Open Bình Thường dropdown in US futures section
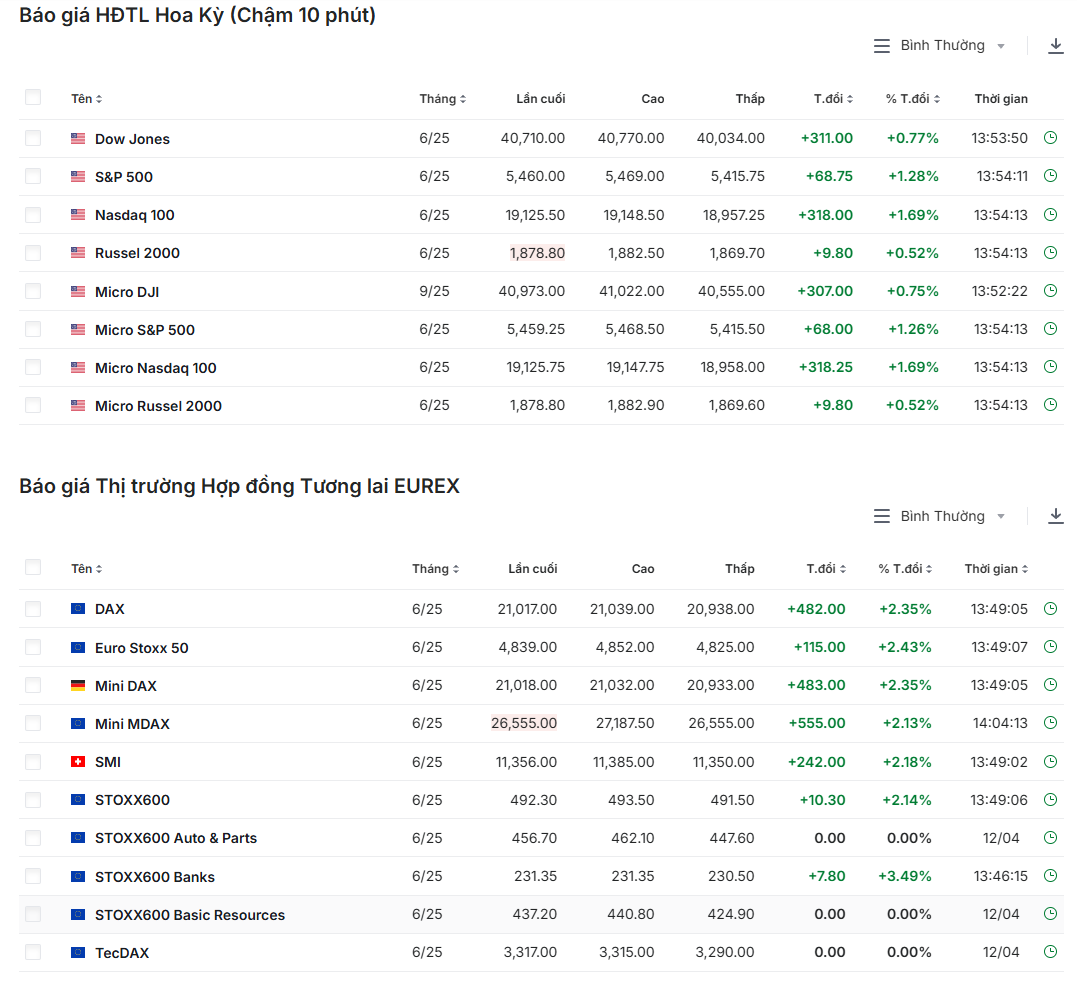 940,46
